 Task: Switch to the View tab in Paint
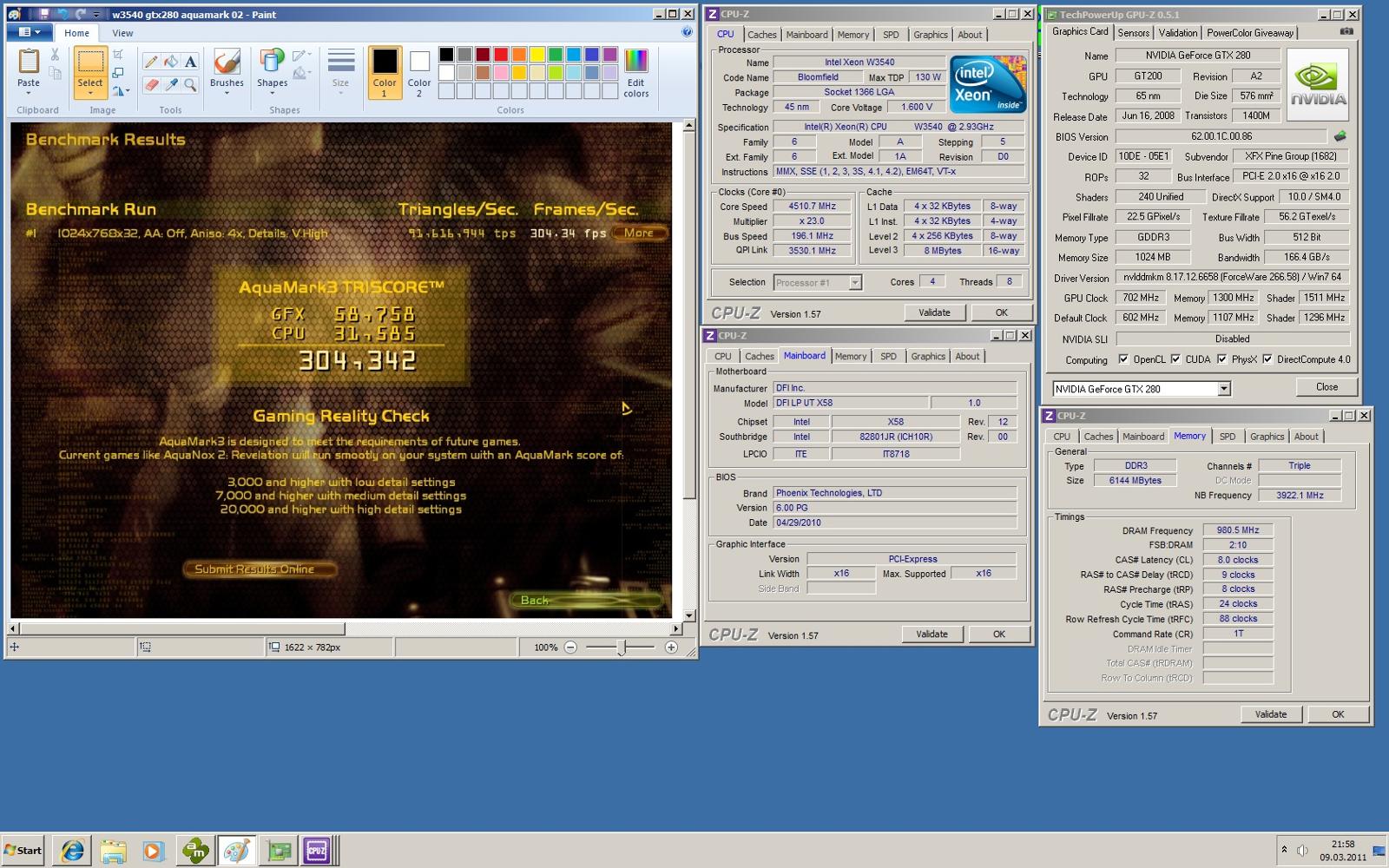point(122,33)
